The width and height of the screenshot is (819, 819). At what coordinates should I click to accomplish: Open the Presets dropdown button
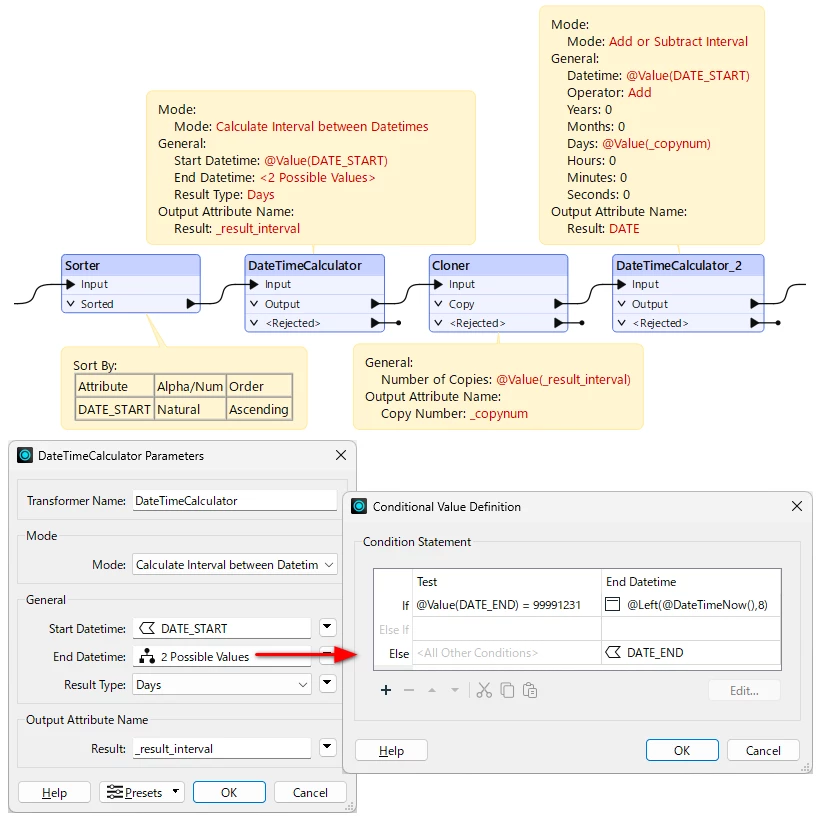(142, 792)
